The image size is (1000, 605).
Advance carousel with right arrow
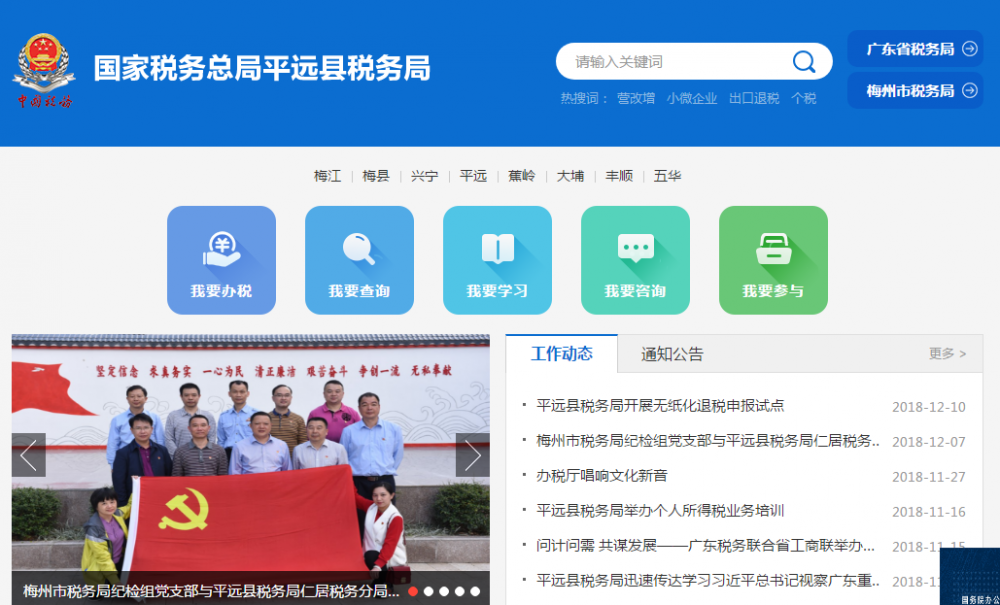[x=472, y=455]
